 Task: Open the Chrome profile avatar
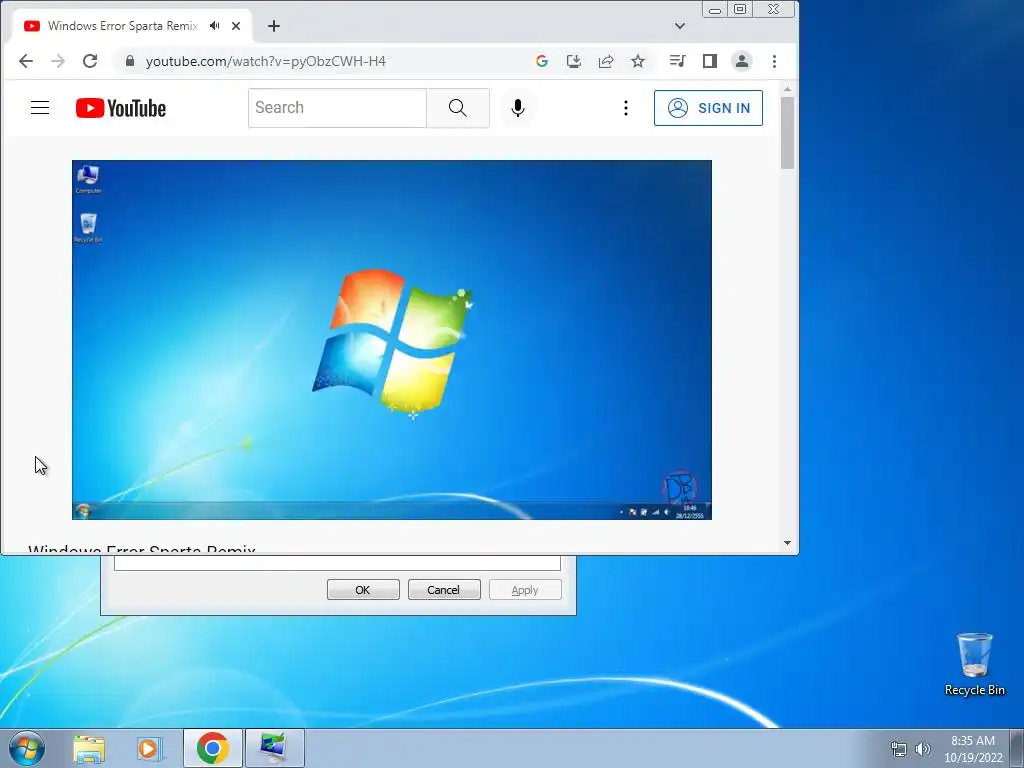point(742,61)
